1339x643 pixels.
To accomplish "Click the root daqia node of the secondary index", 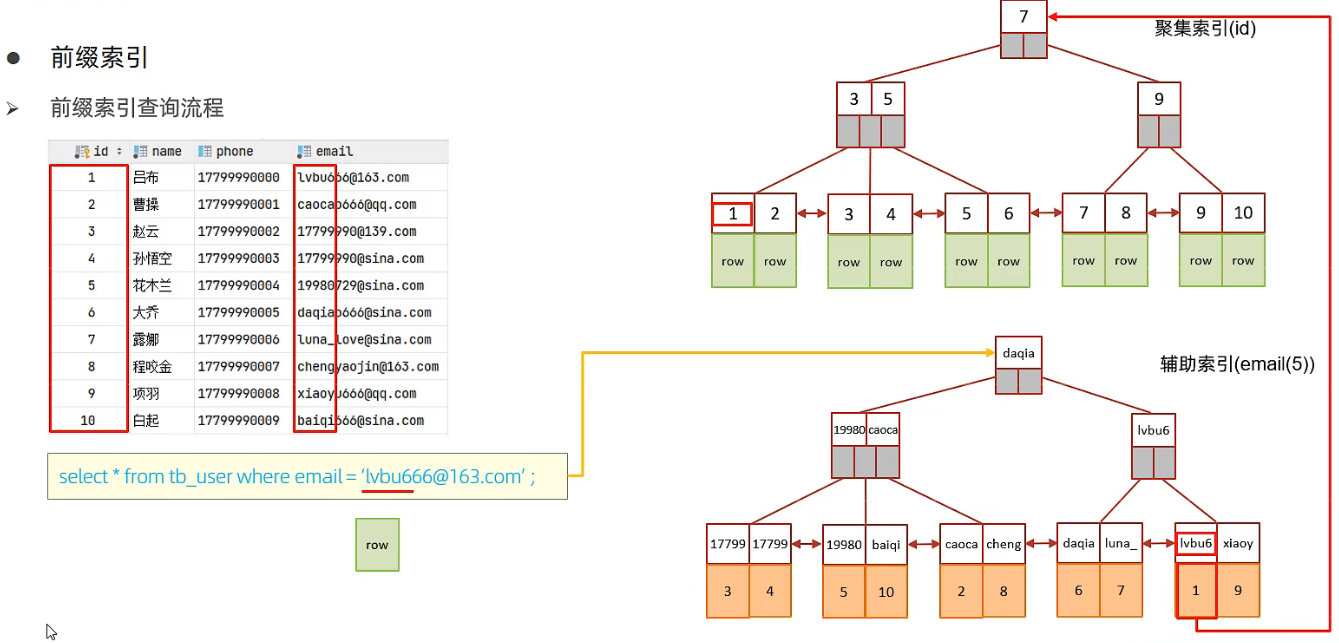I will (x=1019, y=354).
